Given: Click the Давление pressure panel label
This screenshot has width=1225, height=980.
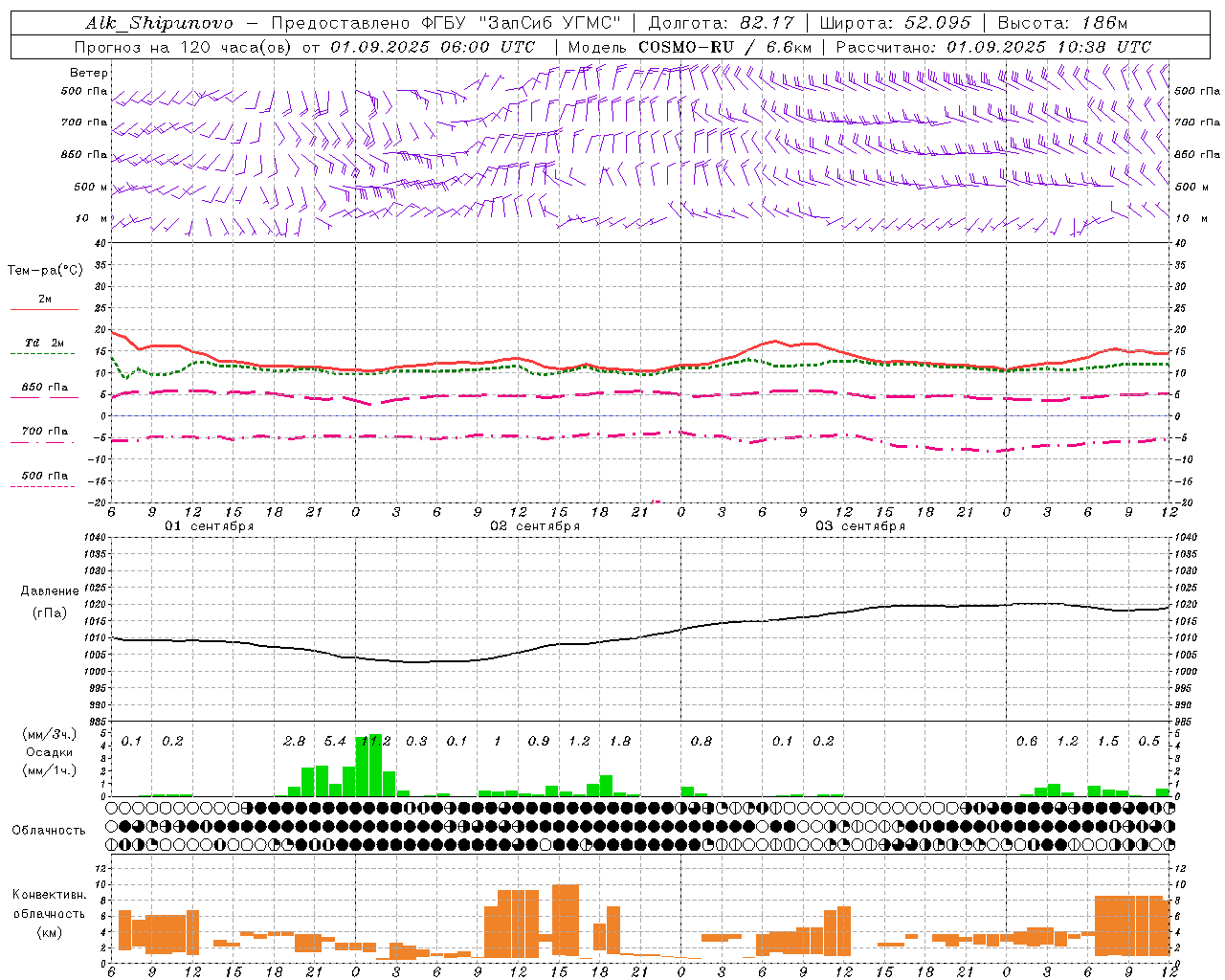Looking at the screenshot, I should [50, 591].
